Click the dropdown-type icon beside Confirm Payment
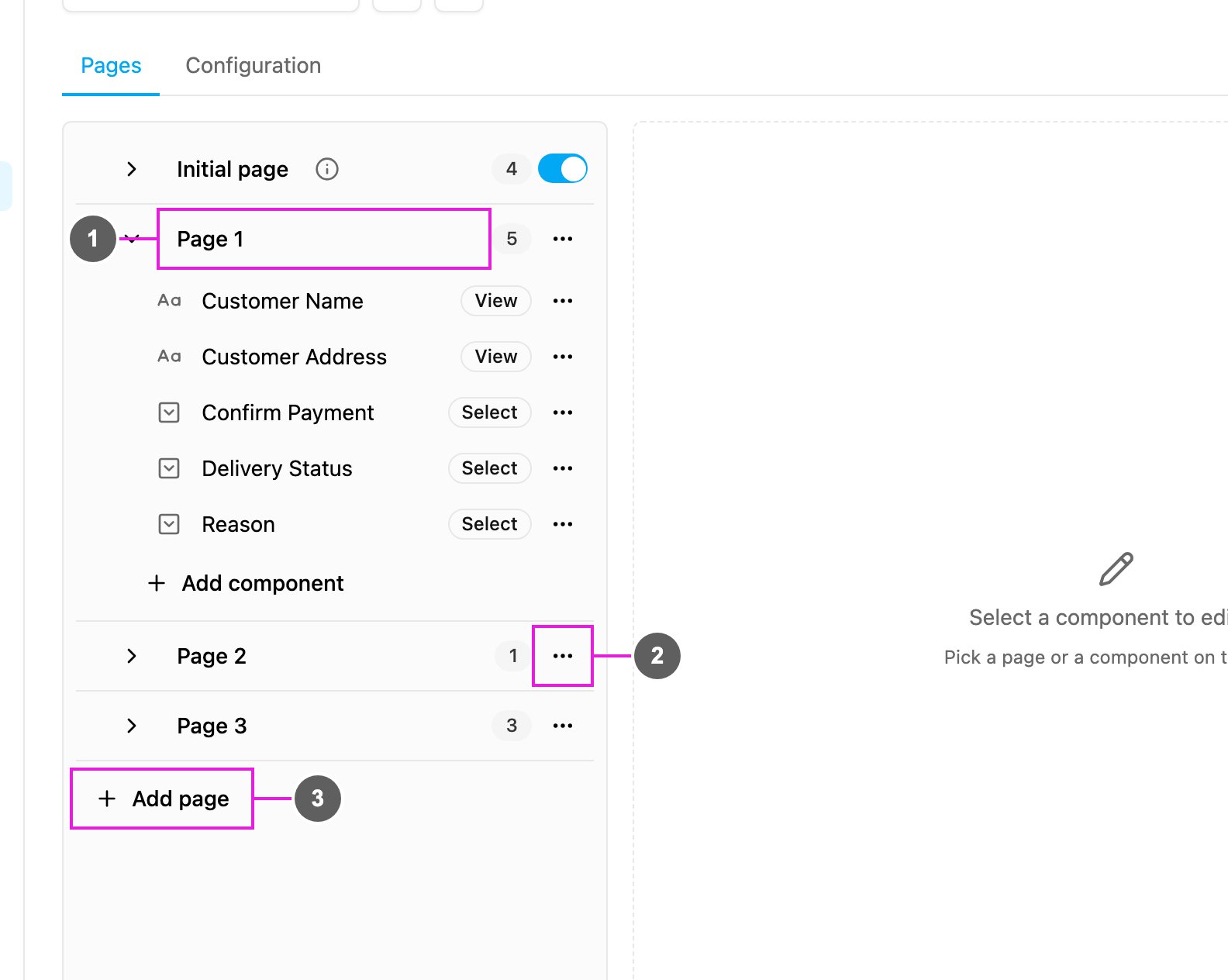This screenshot has width=1228, height=980. click(169, 412)
